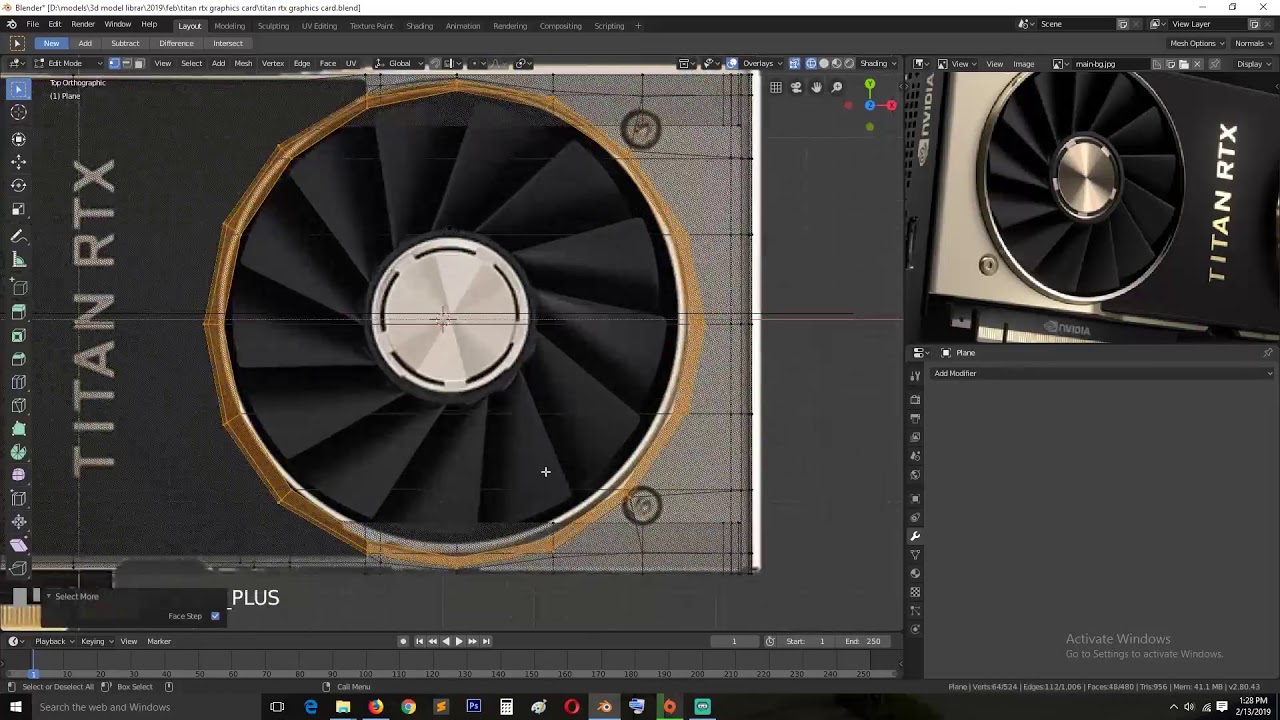The width and height of the screenshot is (1280, 720).
Task: Click the Windows Start button
Action: (x=15, y=707)
